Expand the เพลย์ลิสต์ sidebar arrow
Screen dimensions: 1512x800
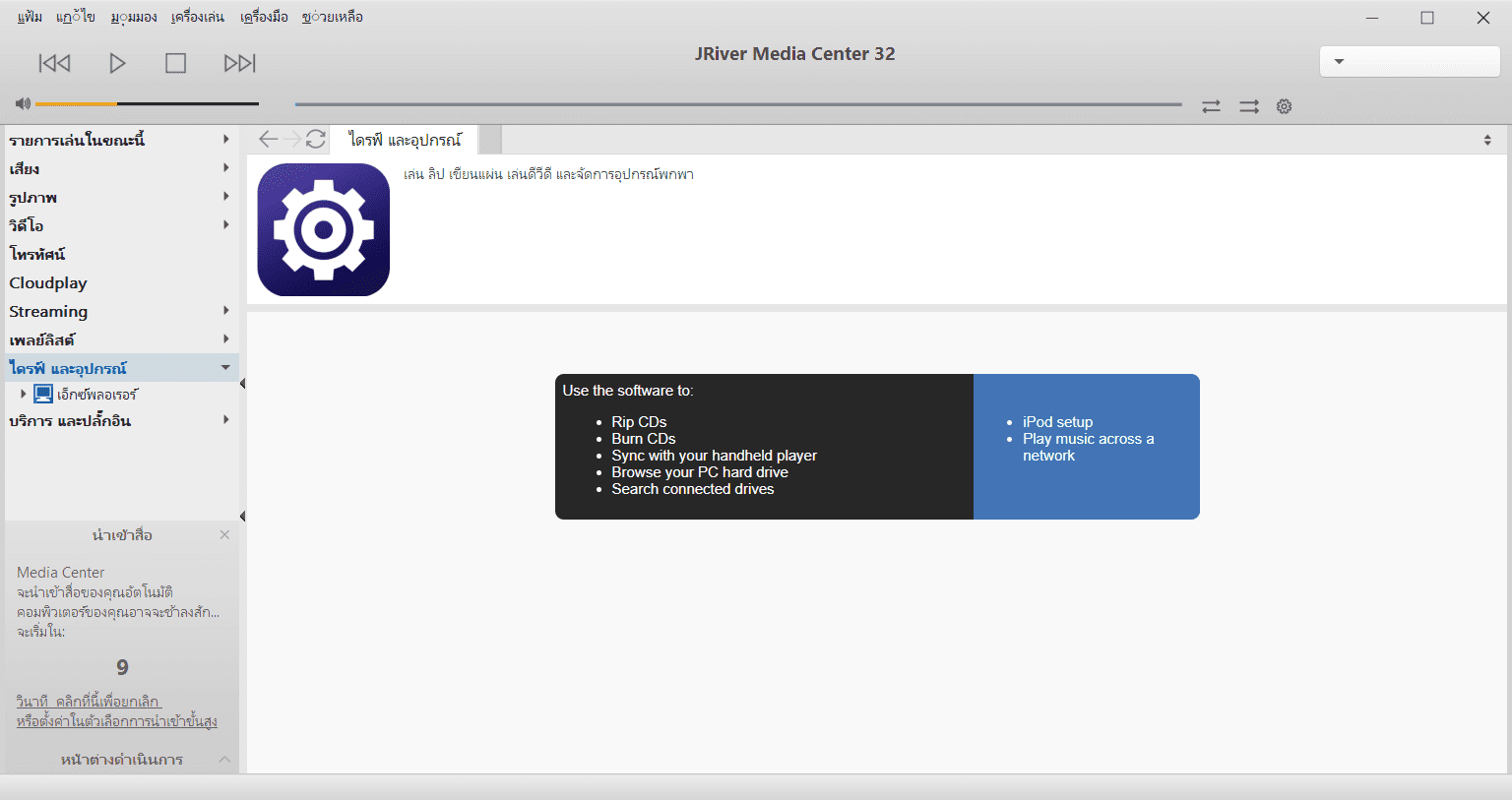[x=226, y=339]
